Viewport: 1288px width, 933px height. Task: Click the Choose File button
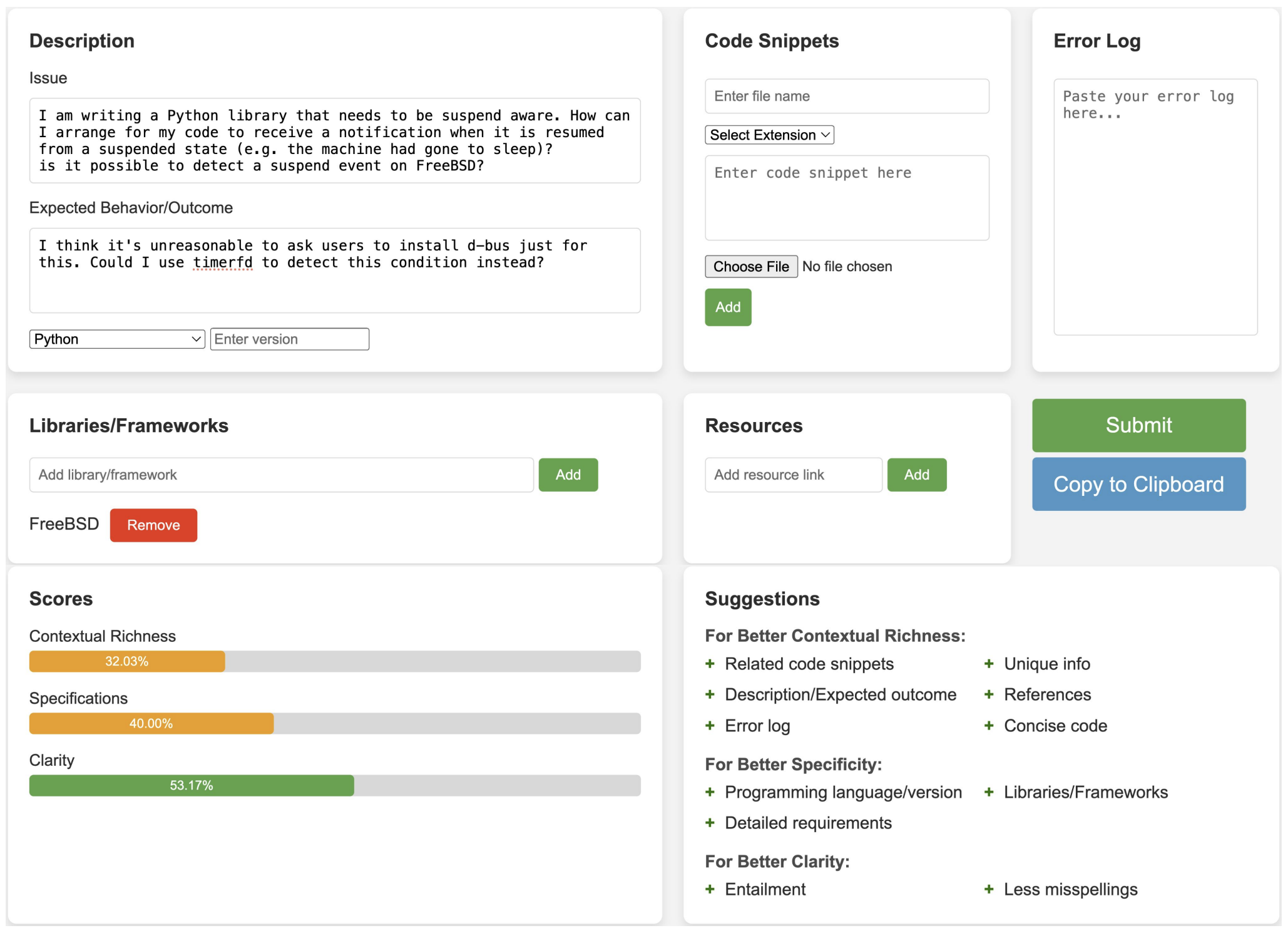[751, 267]
